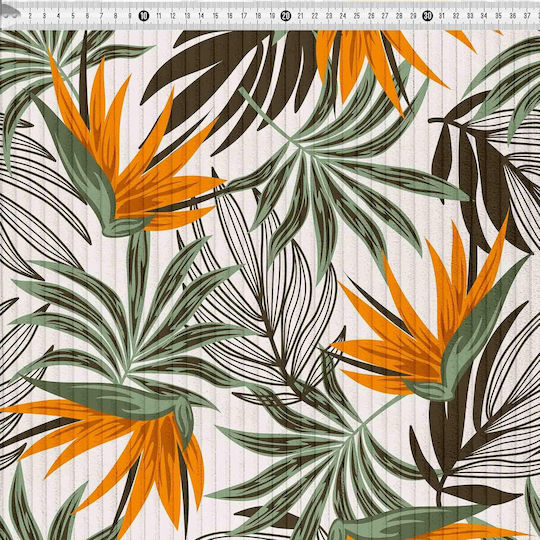The height and width of the screenshot is (540, 540).
Task: Click the number 15 on ruler
Action: pos(215,16)
